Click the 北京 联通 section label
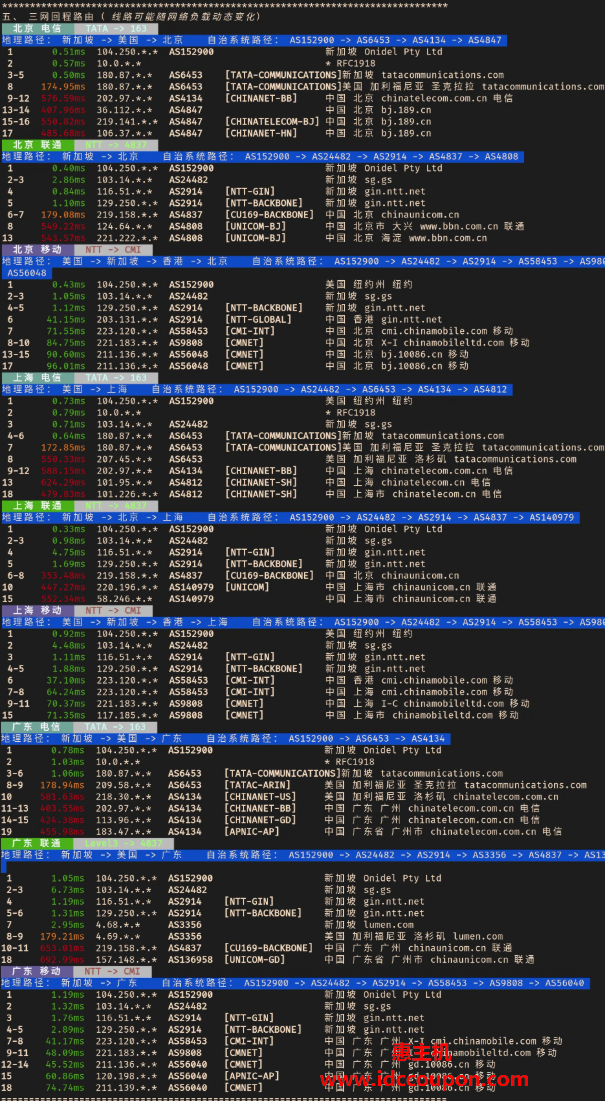The width and height of the screenshot is (605, 1101). [36, 144]
